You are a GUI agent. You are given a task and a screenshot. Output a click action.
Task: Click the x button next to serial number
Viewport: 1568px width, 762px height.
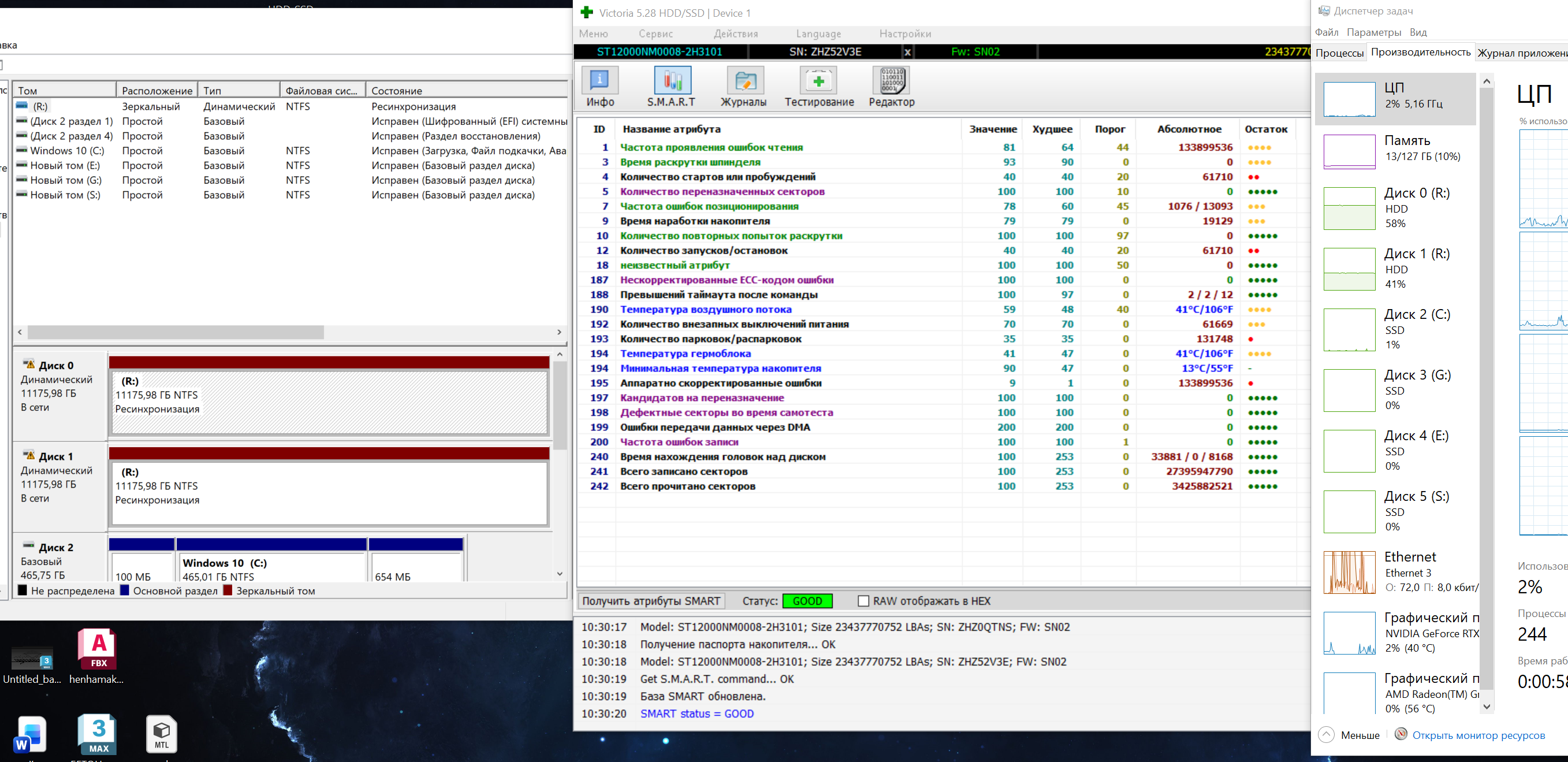pyautogui.click(x=907, y=53)
